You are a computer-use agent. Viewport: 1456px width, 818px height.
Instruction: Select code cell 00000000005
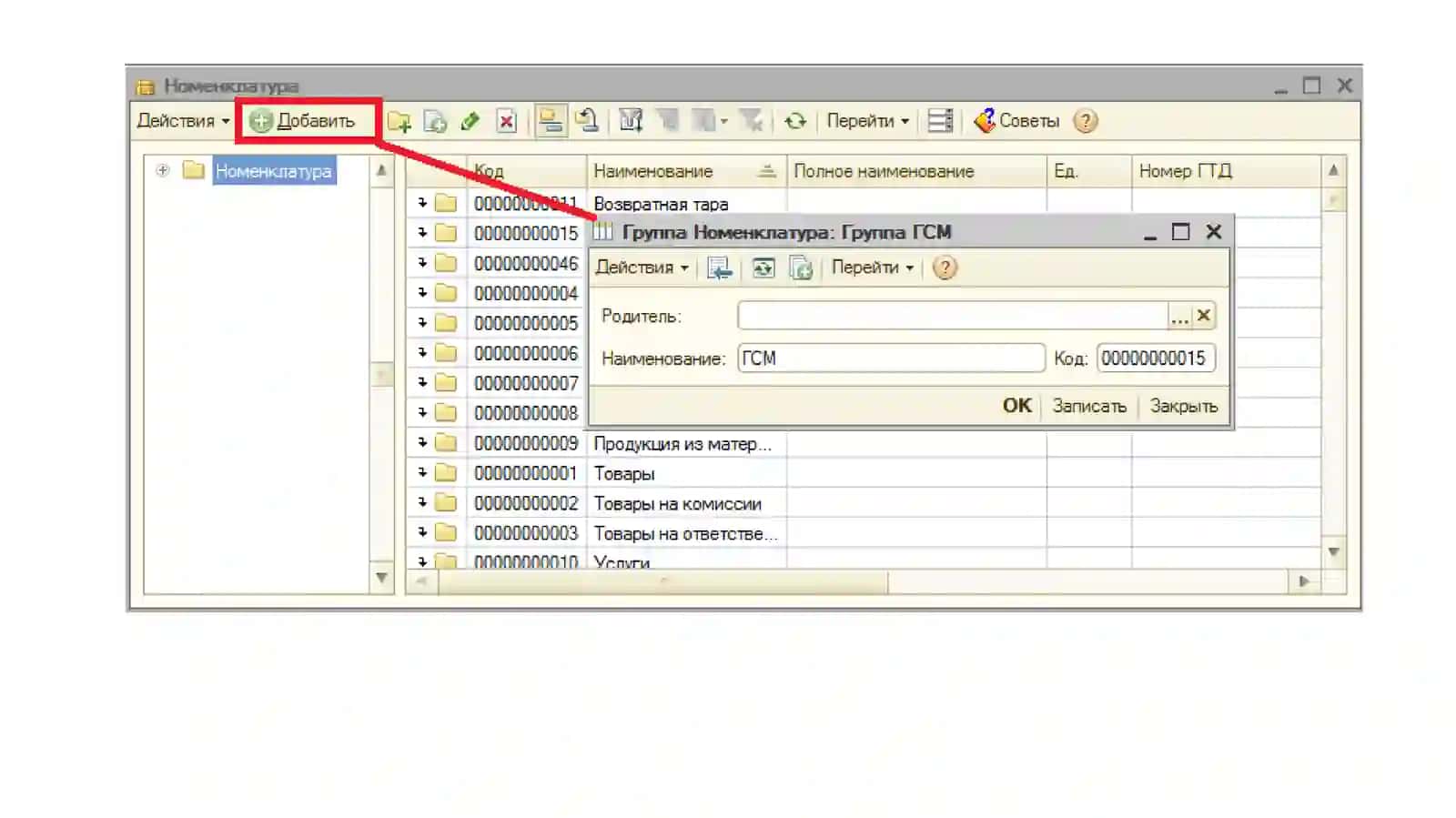click(x=526, y=323)
